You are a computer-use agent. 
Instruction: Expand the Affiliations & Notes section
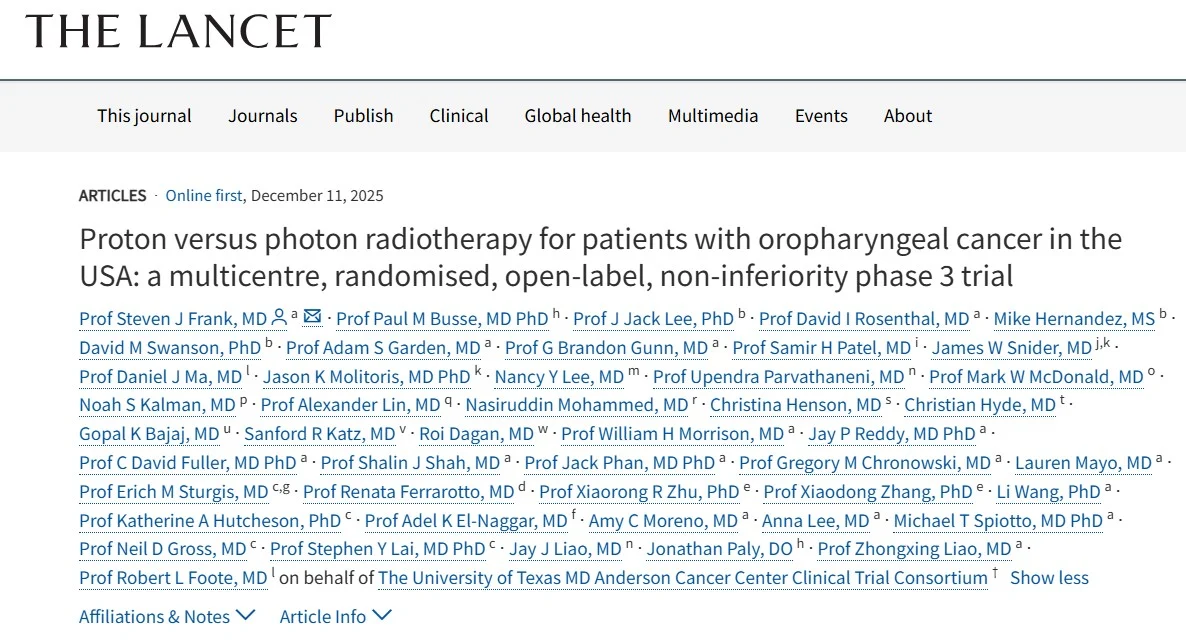(x=166, y=616)
